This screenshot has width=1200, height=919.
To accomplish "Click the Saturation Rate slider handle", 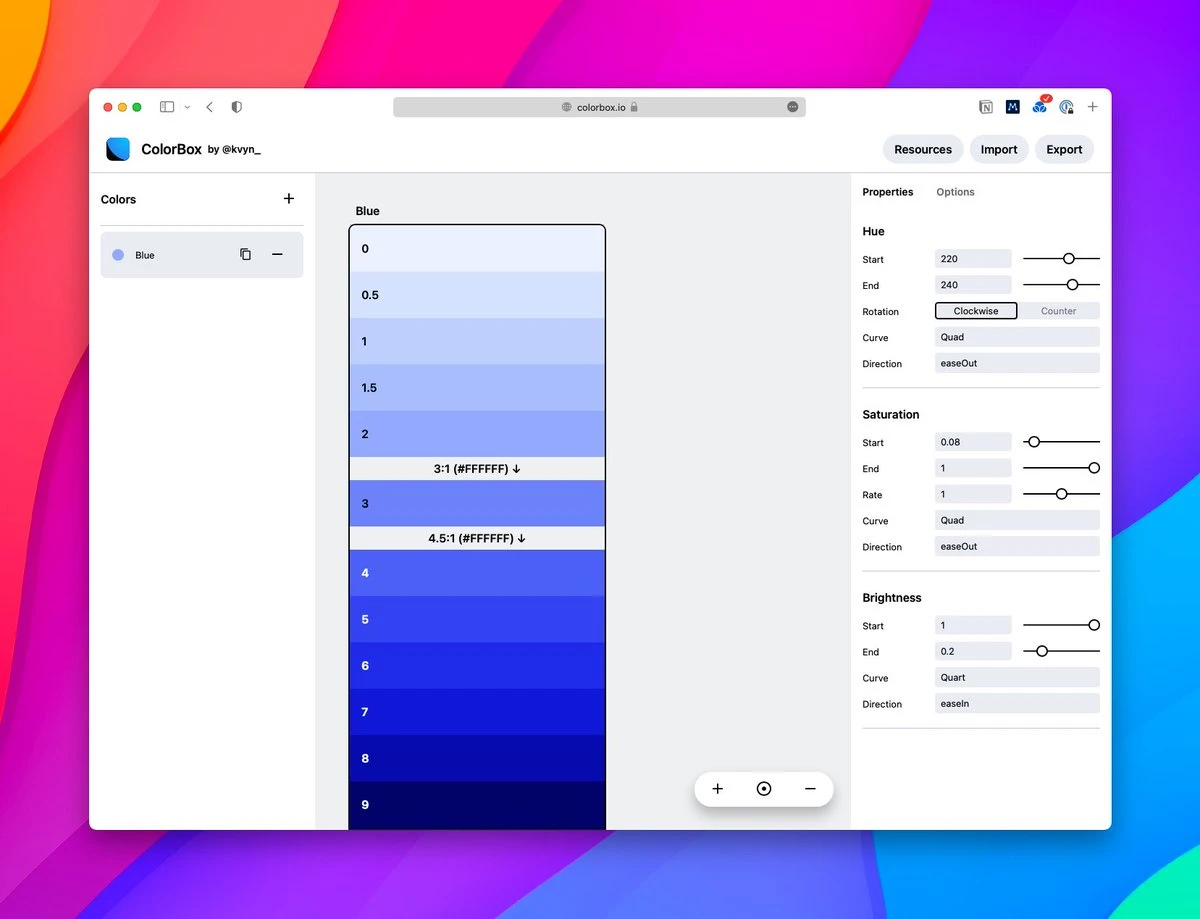I will point(1062,494).
